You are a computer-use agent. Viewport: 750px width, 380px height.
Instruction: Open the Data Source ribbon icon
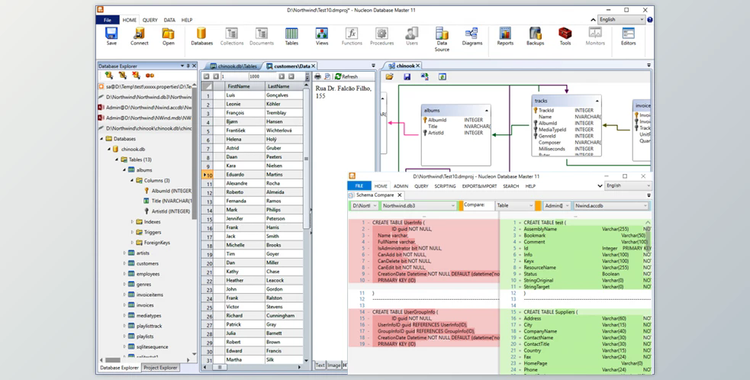441,39
